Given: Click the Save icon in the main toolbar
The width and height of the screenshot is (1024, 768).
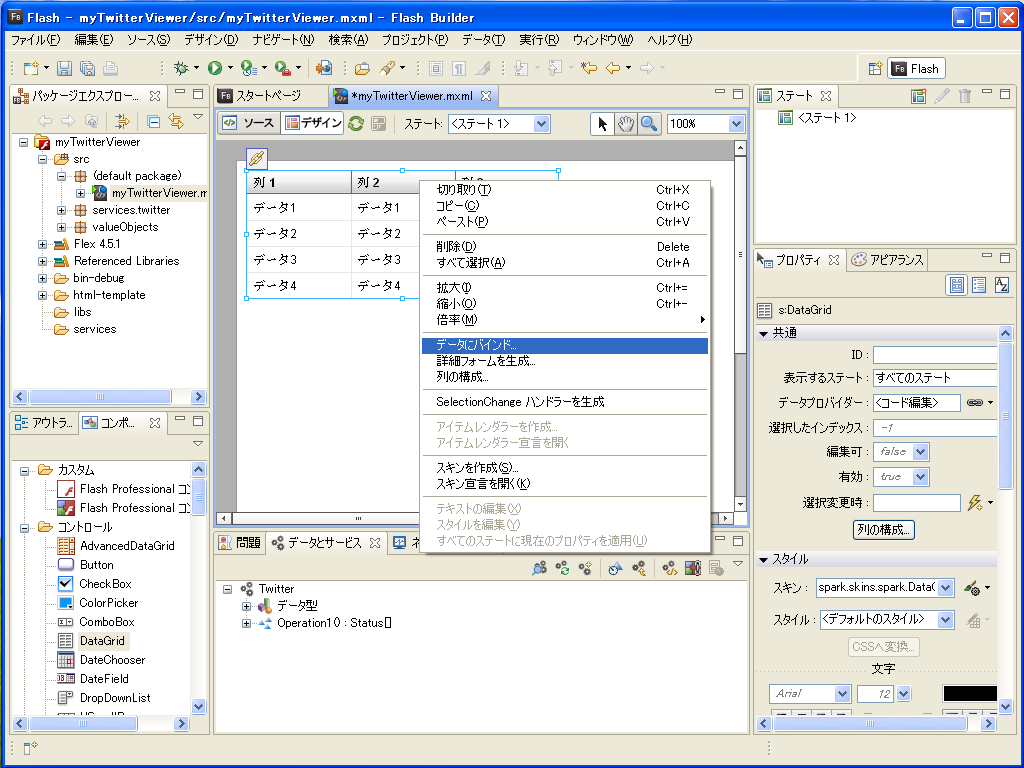Looking at the screenshot, I should coord(64,68).
